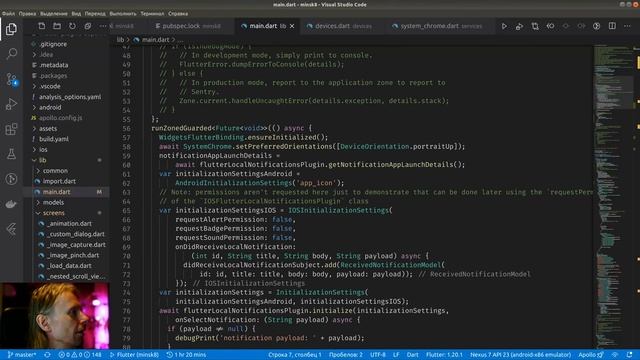This screenshot has height=360, width=640.
Task: Open the Правка menu
Action: (27, 13)
